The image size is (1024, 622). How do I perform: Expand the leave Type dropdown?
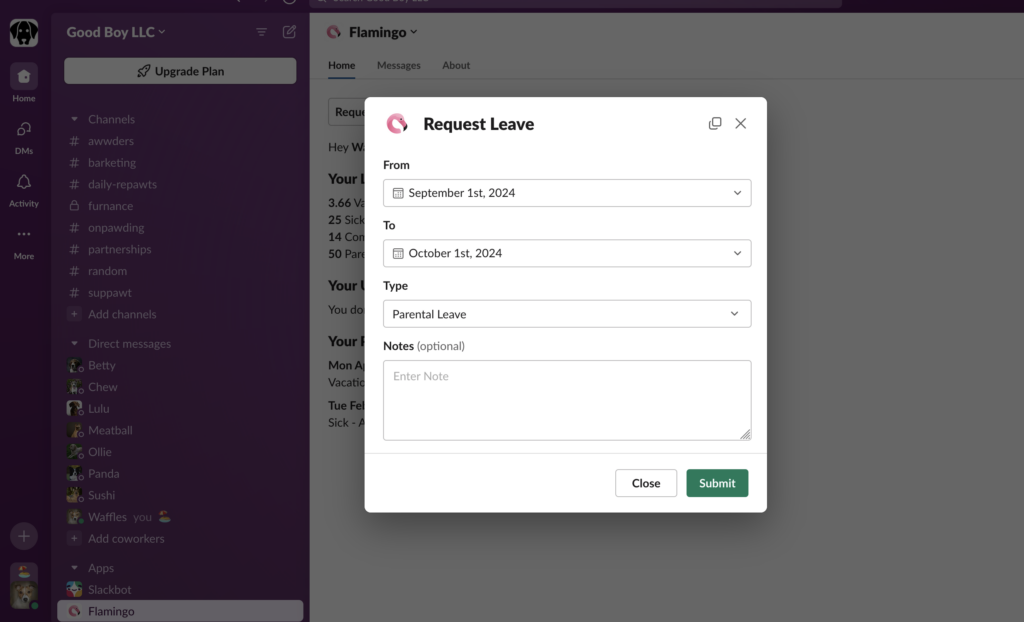point(566,314)
